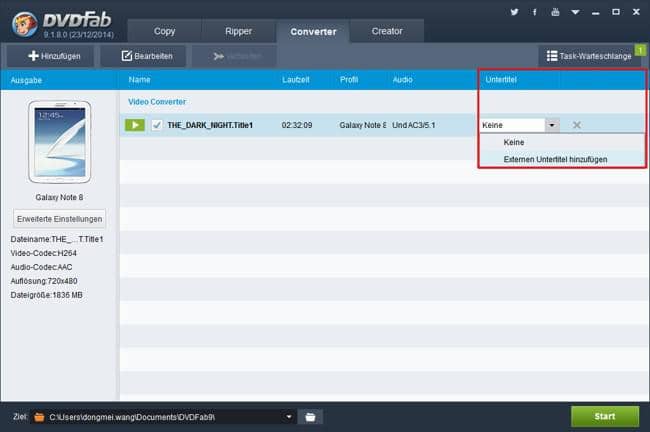Play preview of THE_DARK_NIGHT.Title1
Viewport: 650px width, 432px height.
point(135,125)
